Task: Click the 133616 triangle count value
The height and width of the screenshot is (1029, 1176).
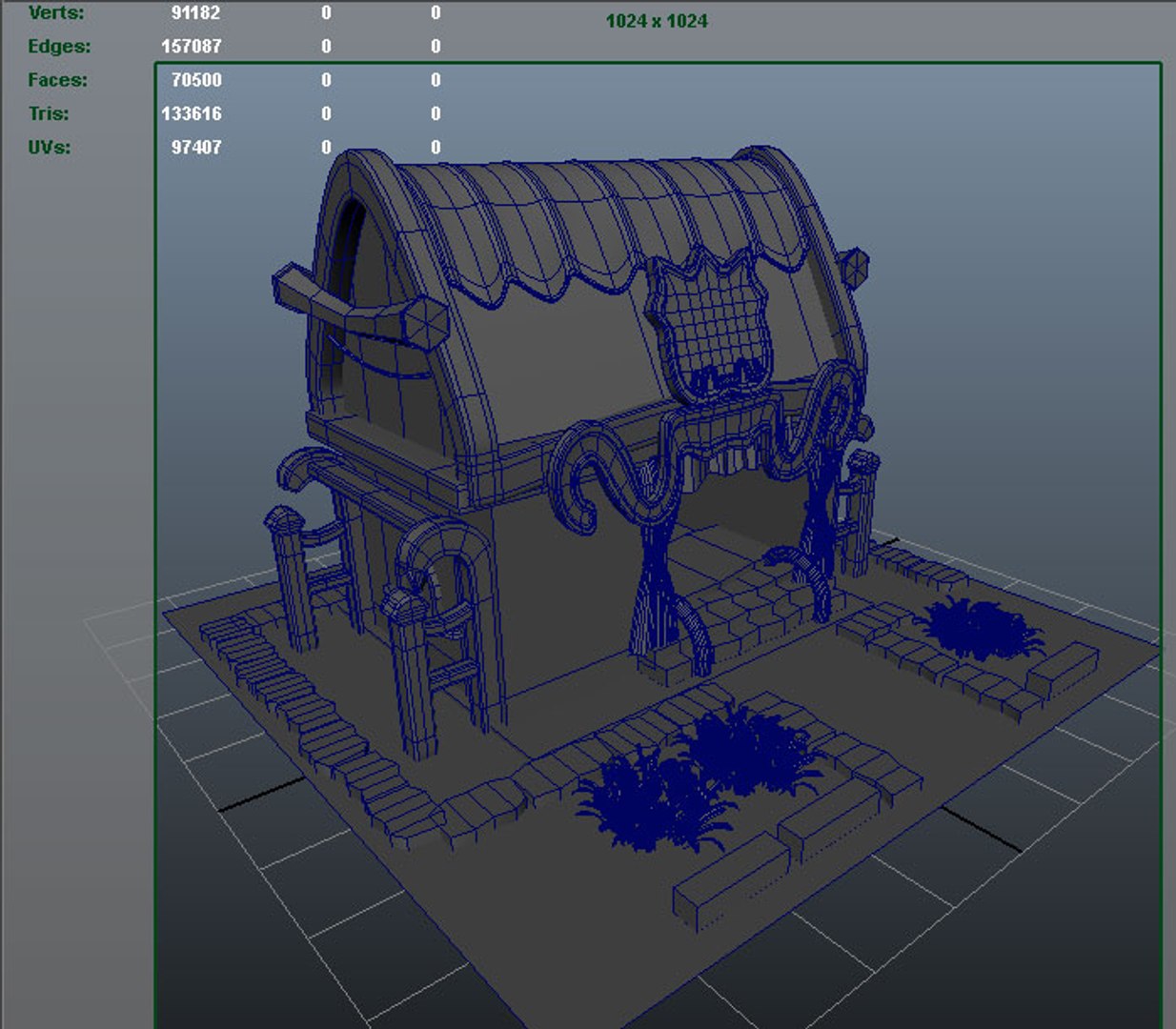Action: pyautogui.click(x=192, y=113)
